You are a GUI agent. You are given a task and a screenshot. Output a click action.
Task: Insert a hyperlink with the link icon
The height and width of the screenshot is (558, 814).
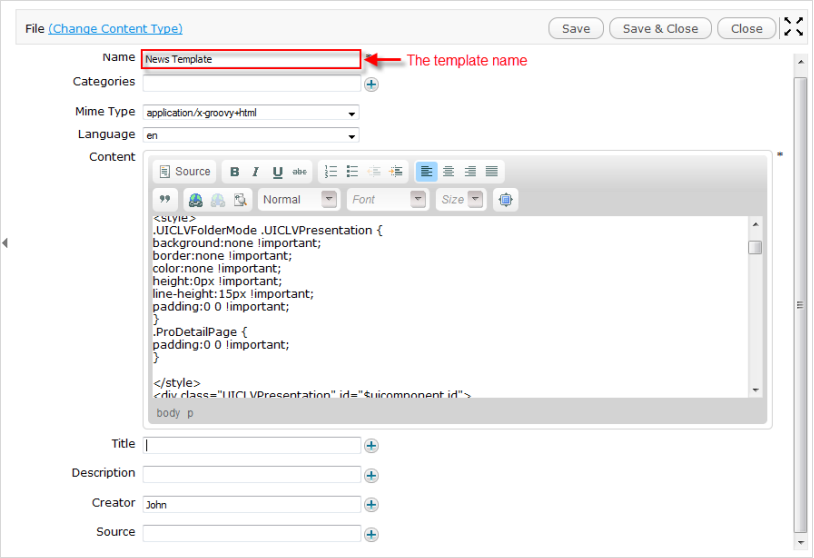point(196,200)
